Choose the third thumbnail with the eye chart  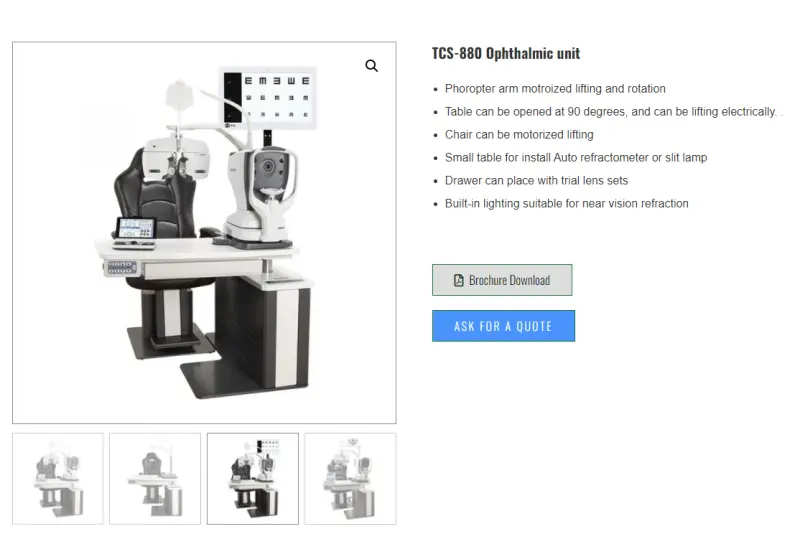253,479
